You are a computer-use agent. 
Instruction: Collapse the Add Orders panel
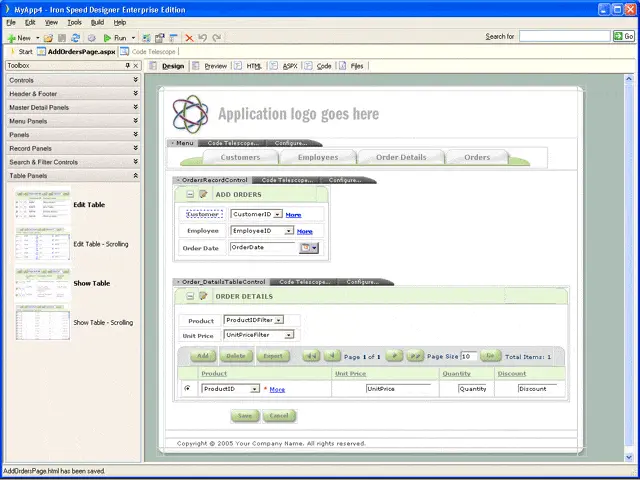tap(188, 194)
